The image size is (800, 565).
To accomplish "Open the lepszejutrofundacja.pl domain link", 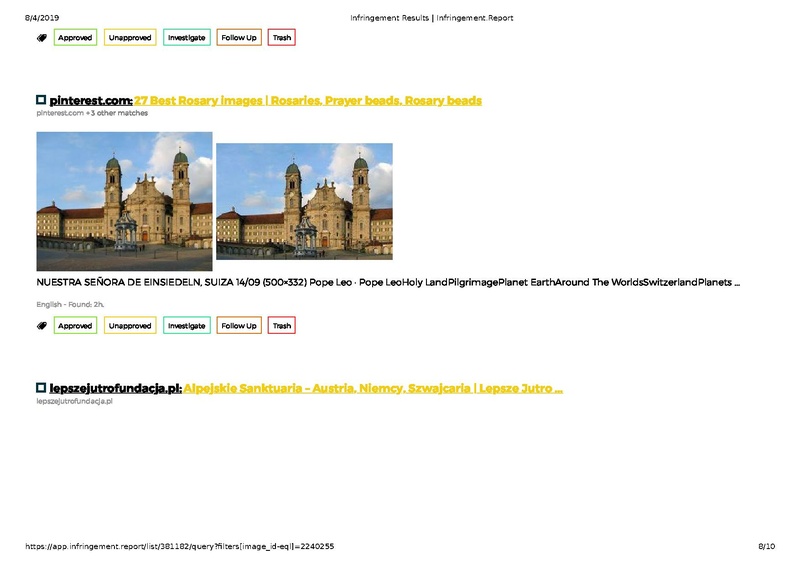I will click(115, 388).
